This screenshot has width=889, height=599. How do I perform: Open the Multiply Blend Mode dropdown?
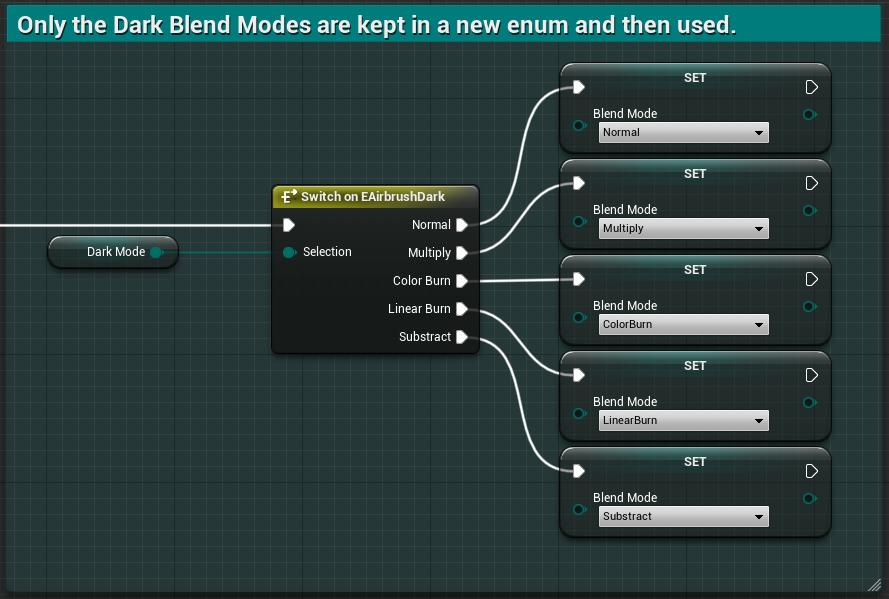(683, 228)
